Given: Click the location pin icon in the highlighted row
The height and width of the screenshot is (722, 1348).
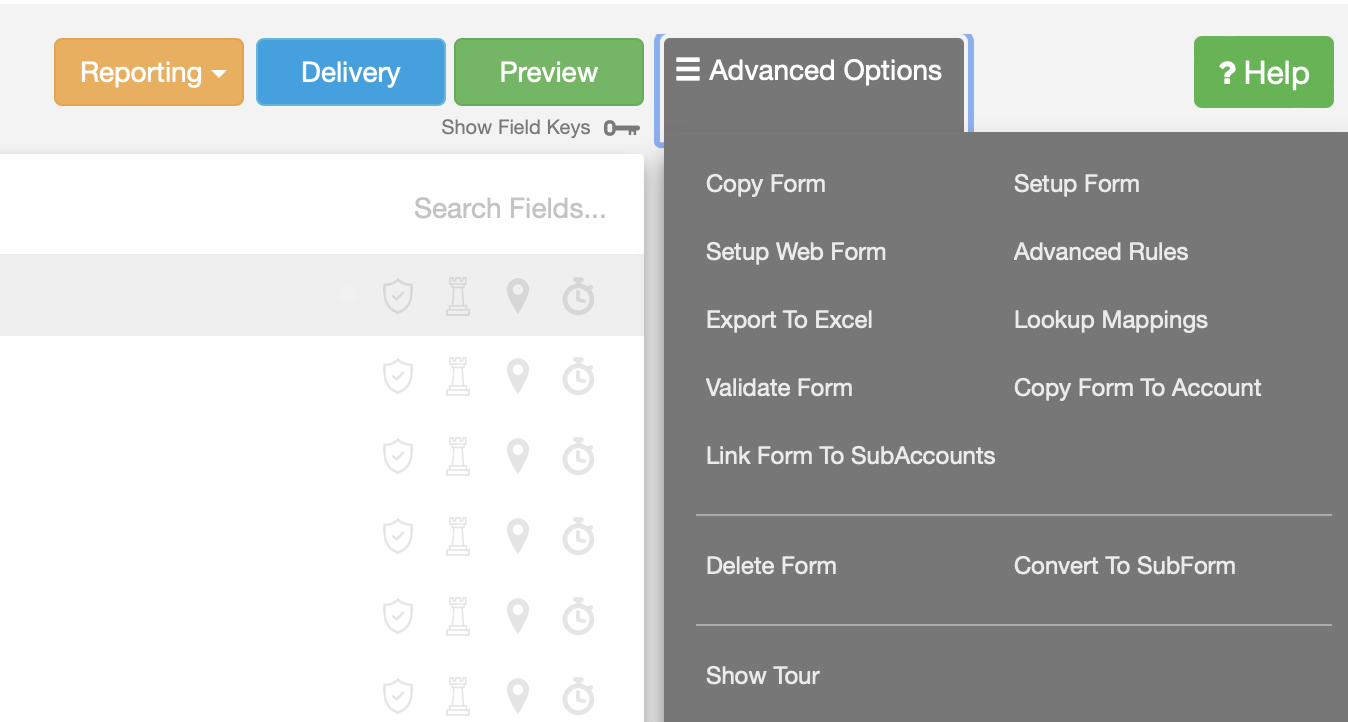Looking at the screenshot, I should tap(517, 296).
